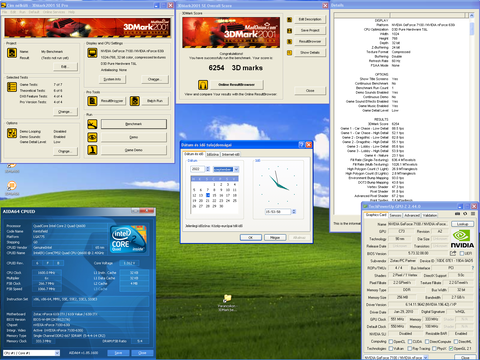Open the CPU #1 / Core #1 dropdown
Screen dimensions: 480x360
click(57, 353)
